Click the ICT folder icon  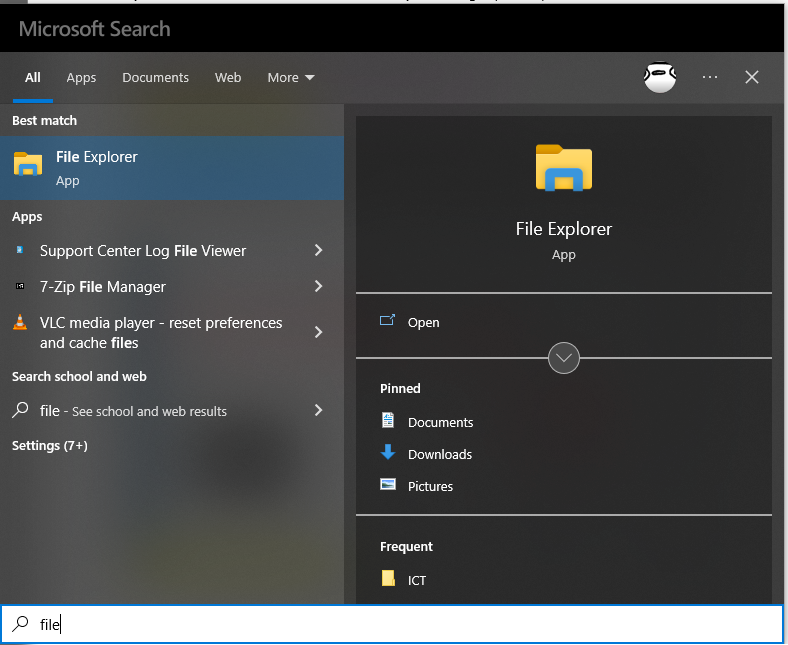(387, 578)
